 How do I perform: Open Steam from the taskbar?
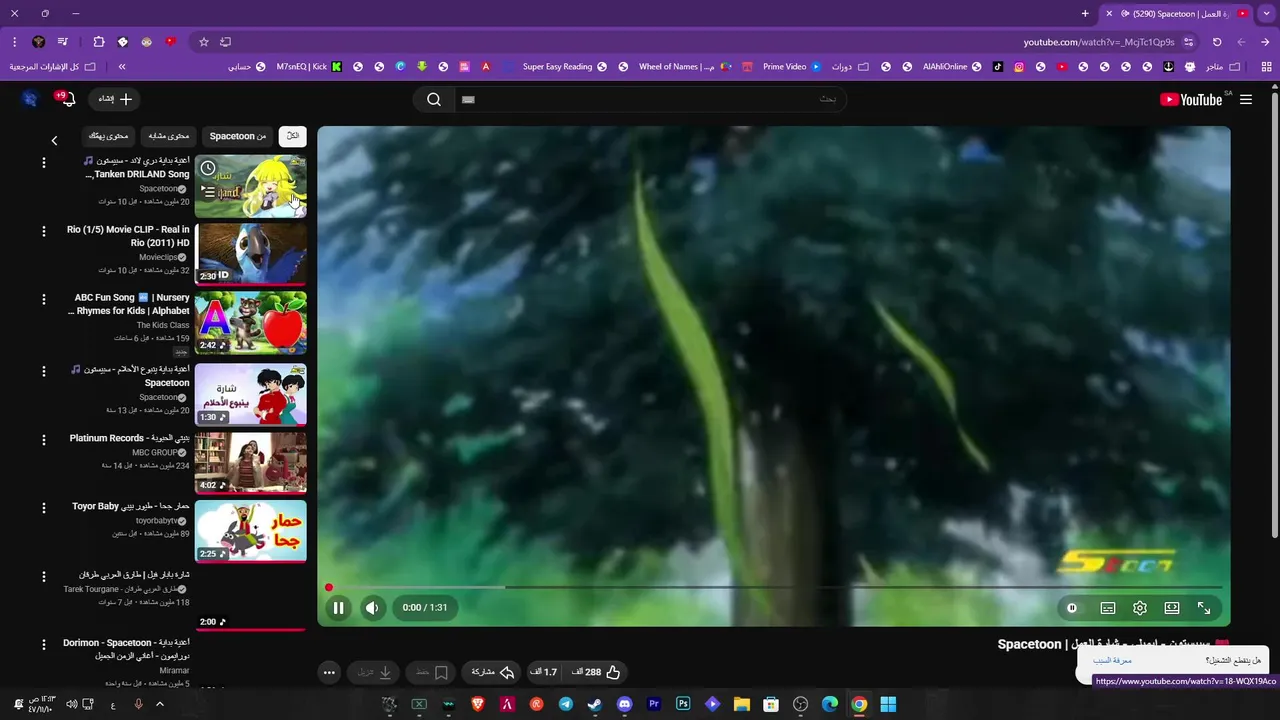(595, 704)
